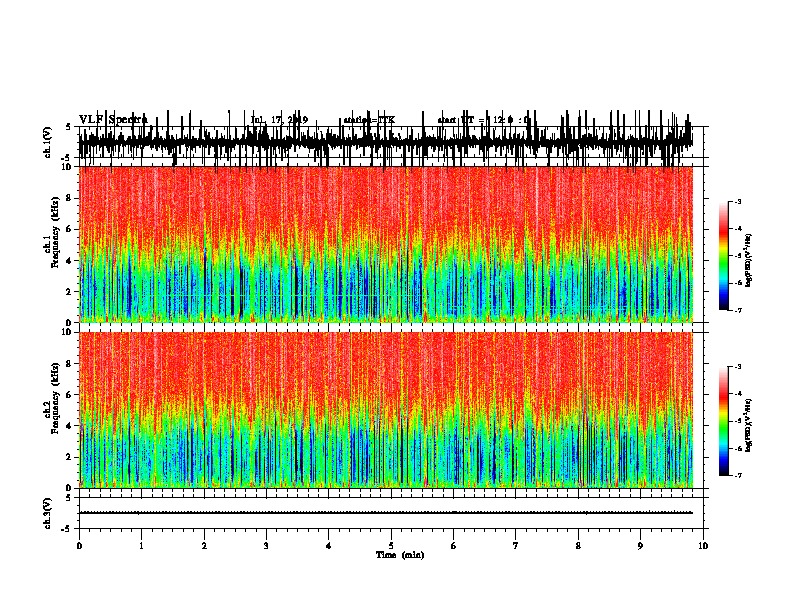The width and height of the screenshot is (792, 612).
Task: Click the ch.1 voltage waveform panel
Action: point(390,142)
